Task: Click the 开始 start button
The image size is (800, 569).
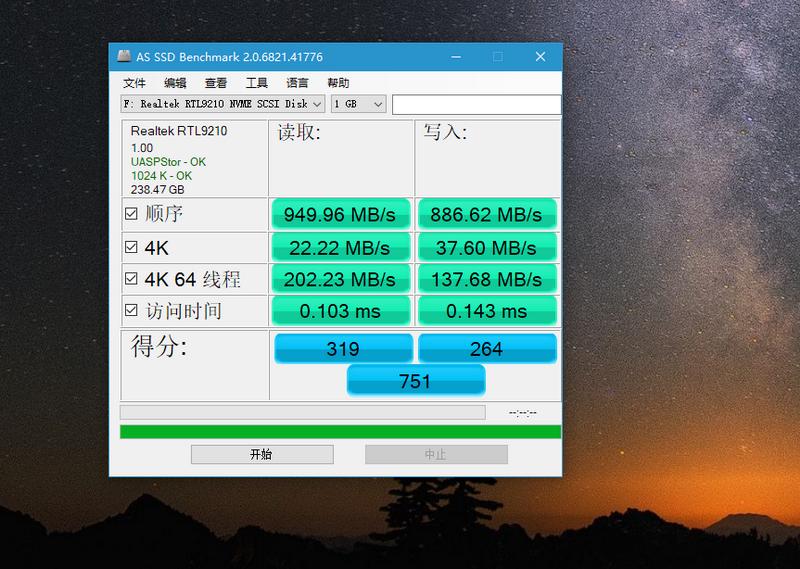Action: point(262,454)
